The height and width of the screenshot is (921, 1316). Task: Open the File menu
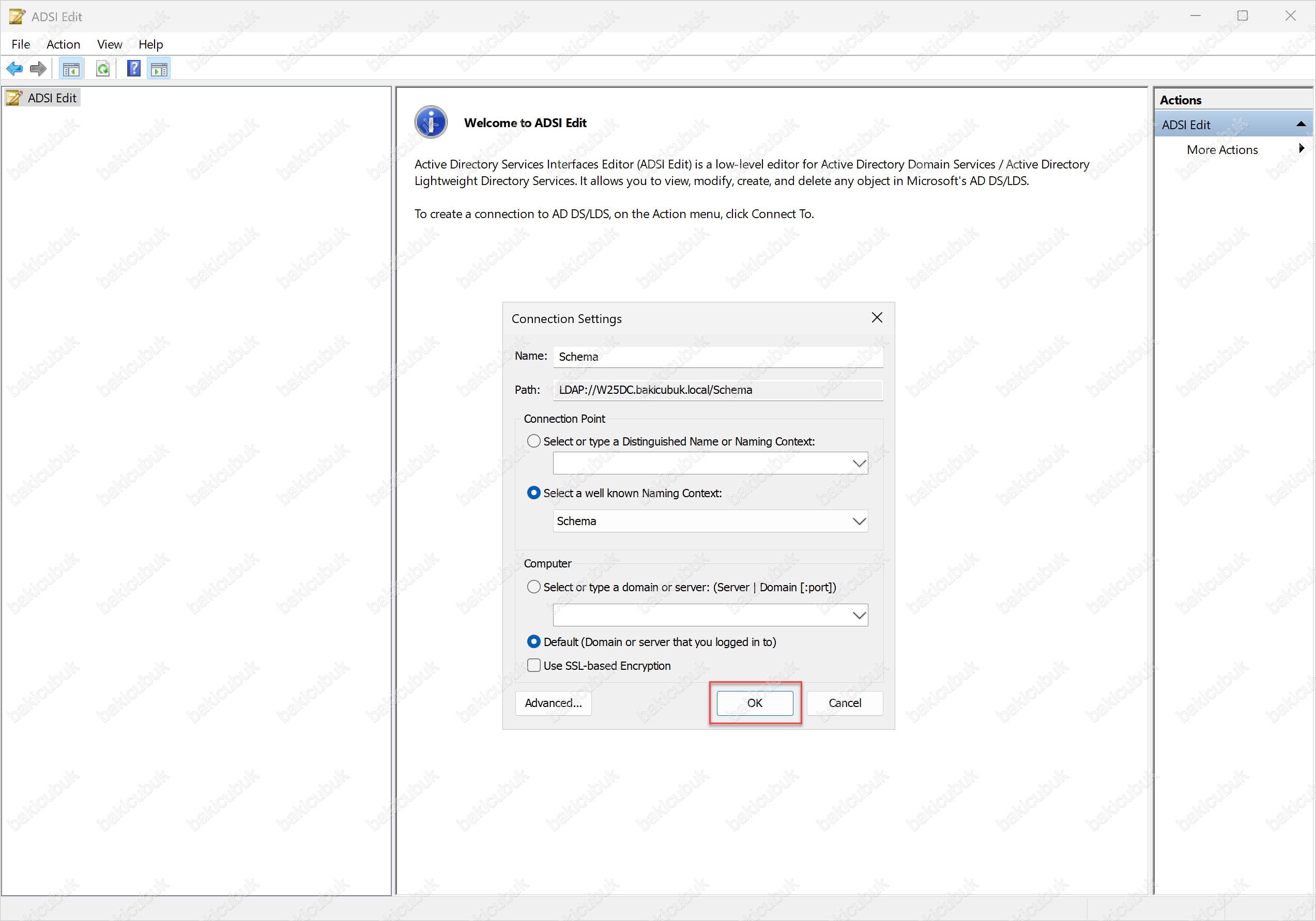click(x=21, y=44)
